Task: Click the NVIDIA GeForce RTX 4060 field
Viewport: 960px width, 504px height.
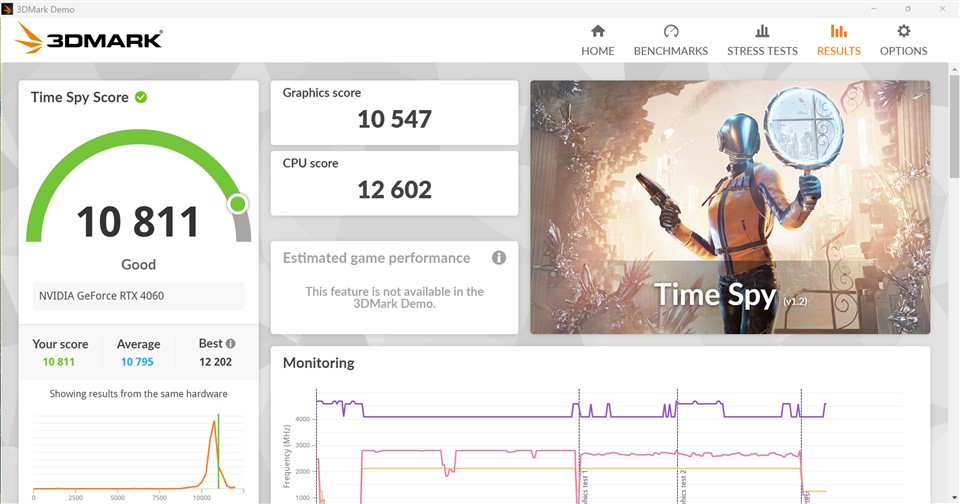Action: (139, 296)
